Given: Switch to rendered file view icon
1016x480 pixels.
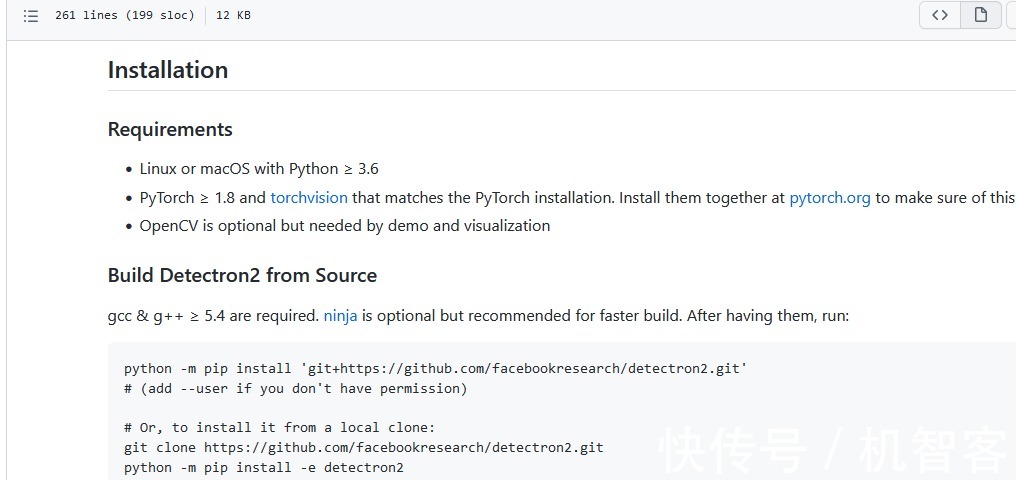Looking at the screenshot, I should 981,15.
